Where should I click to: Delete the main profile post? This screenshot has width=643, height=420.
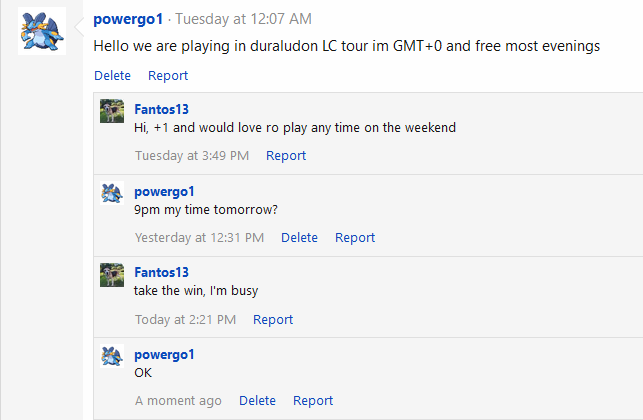[x=112, y=75]
